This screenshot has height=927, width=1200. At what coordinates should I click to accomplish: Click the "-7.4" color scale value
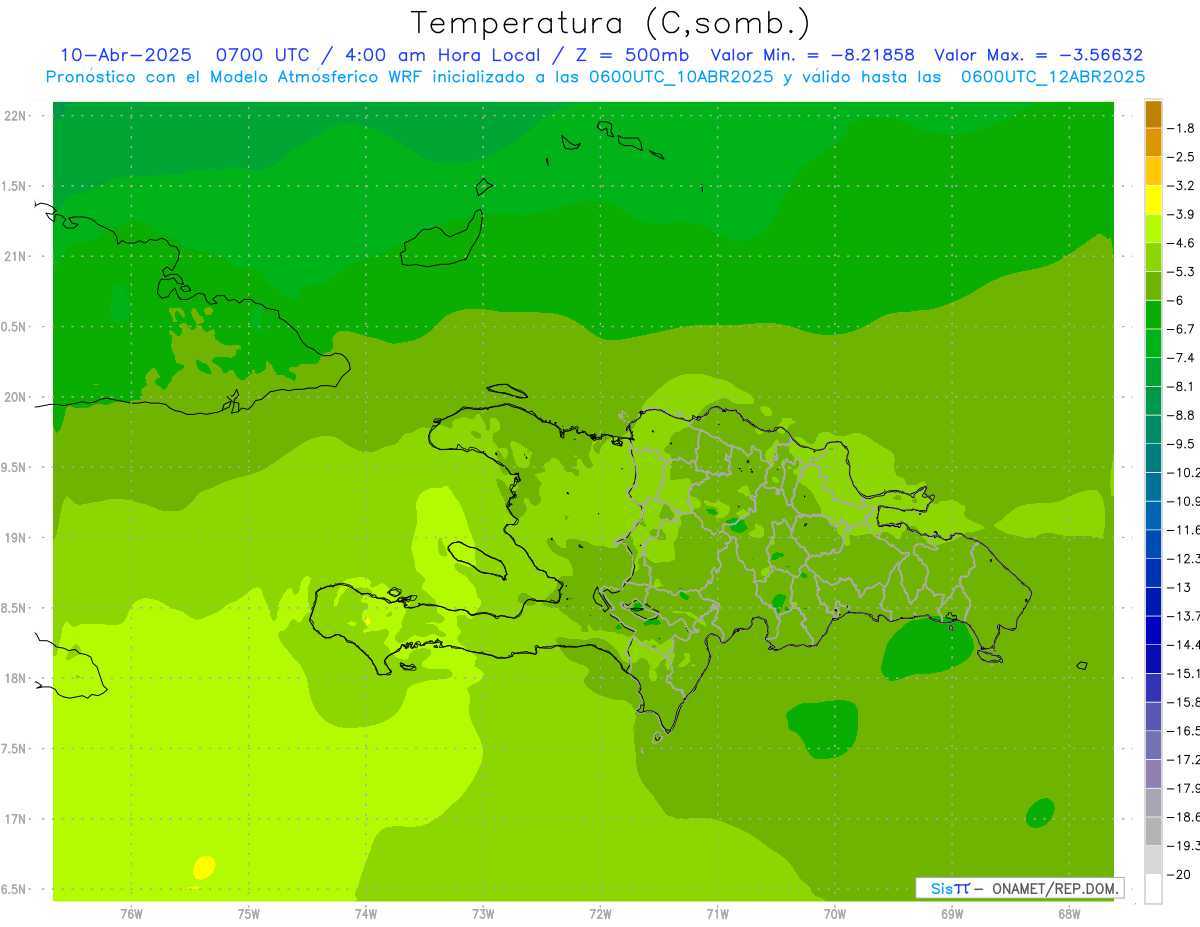1181,358
